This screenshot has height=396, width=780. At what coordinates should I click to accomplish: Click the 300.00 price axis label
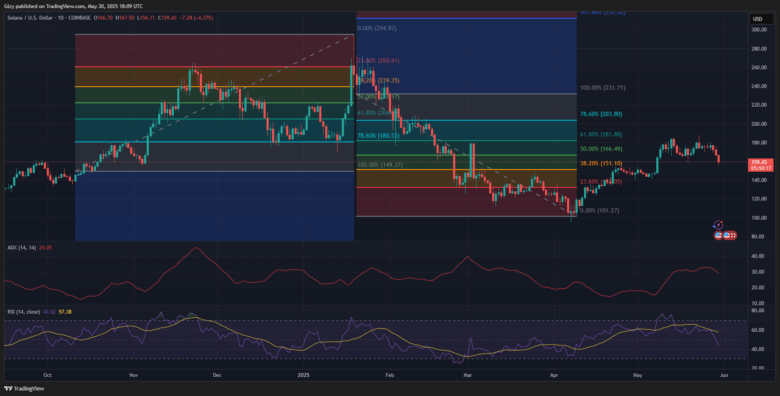tap(758, 30)
